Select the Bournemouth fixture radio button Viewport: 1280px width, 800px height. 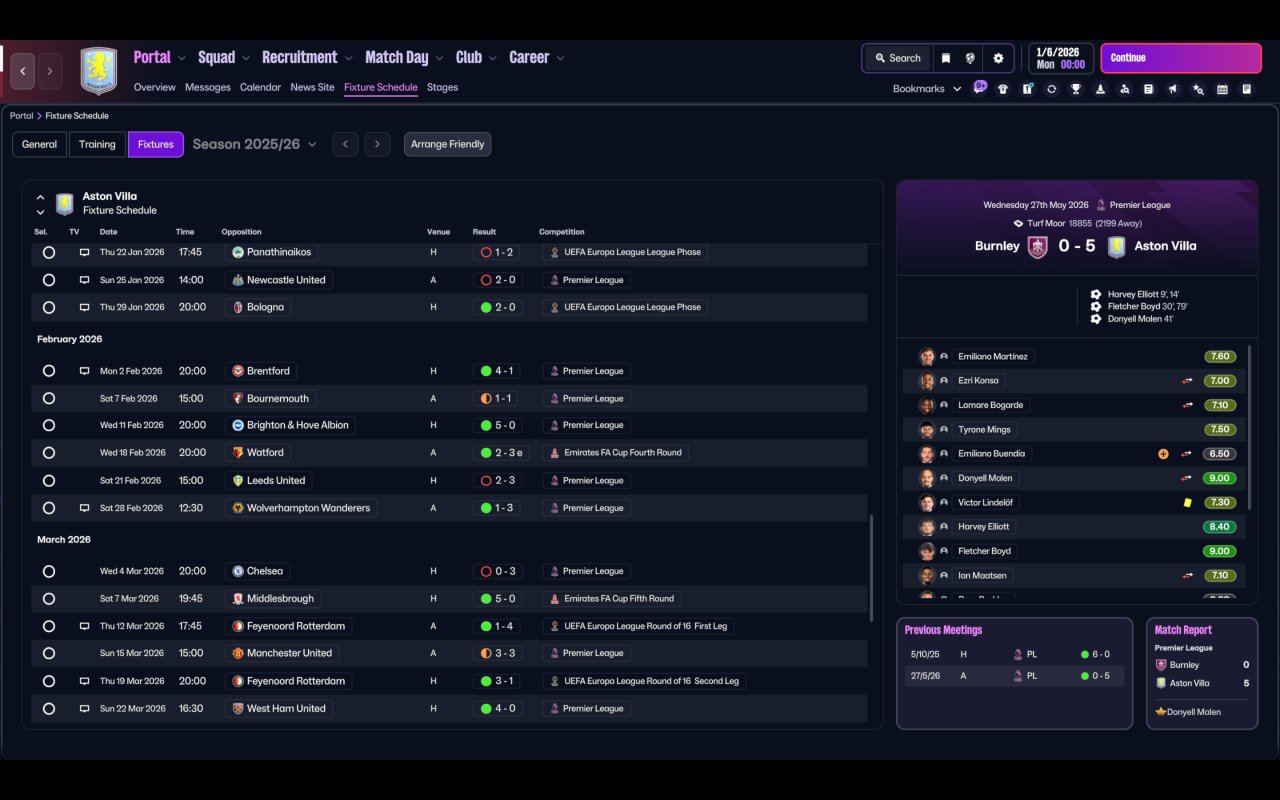coord(49,399)
